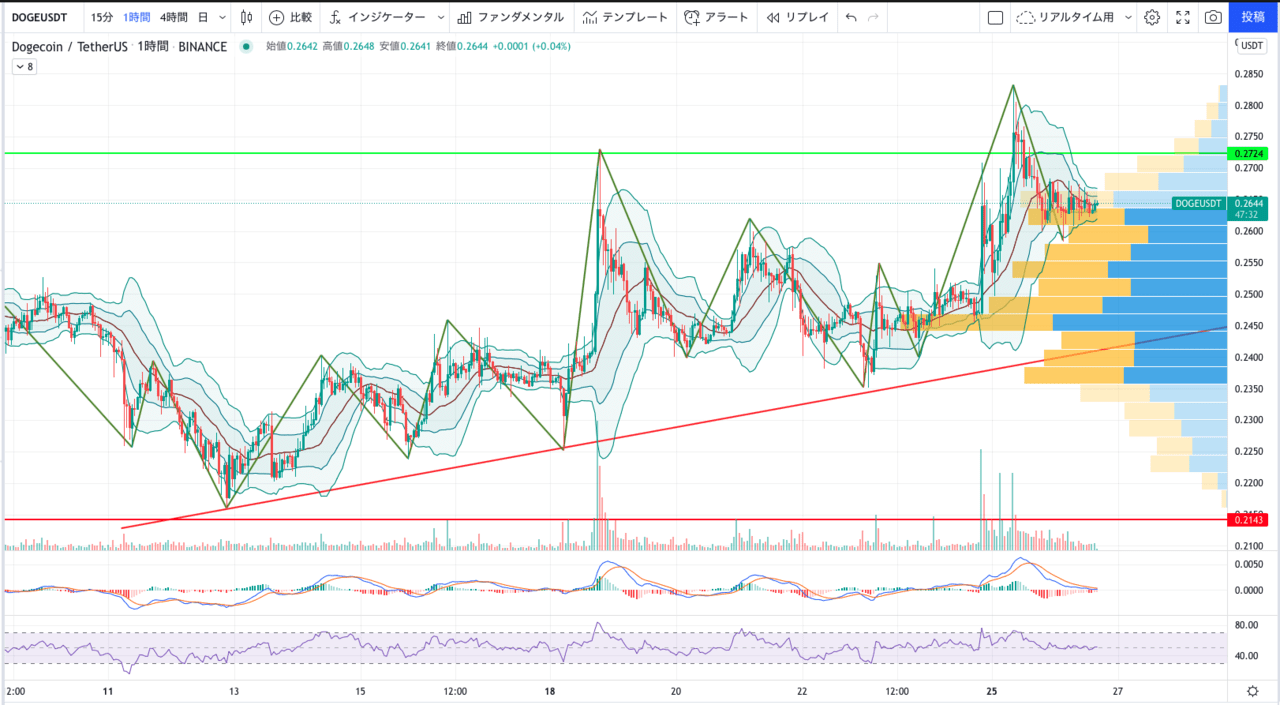Click the MACD 0.0050 scale label
The height and width of the screenshot is (705, 1280).
pos(1248,565)
